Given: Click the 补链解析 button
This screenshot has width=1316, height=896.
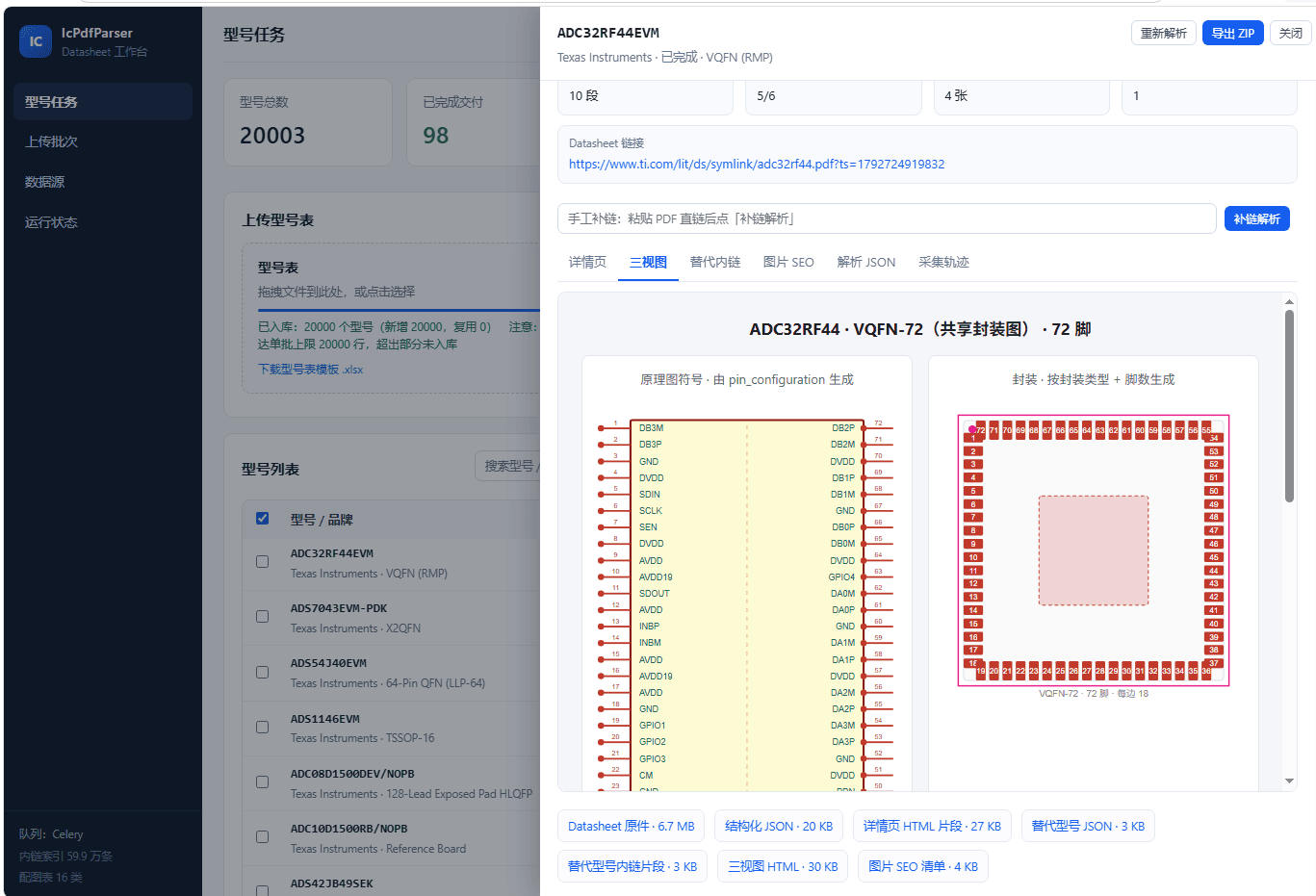Looking at the screenshot, I should (x=1257, y=218).
